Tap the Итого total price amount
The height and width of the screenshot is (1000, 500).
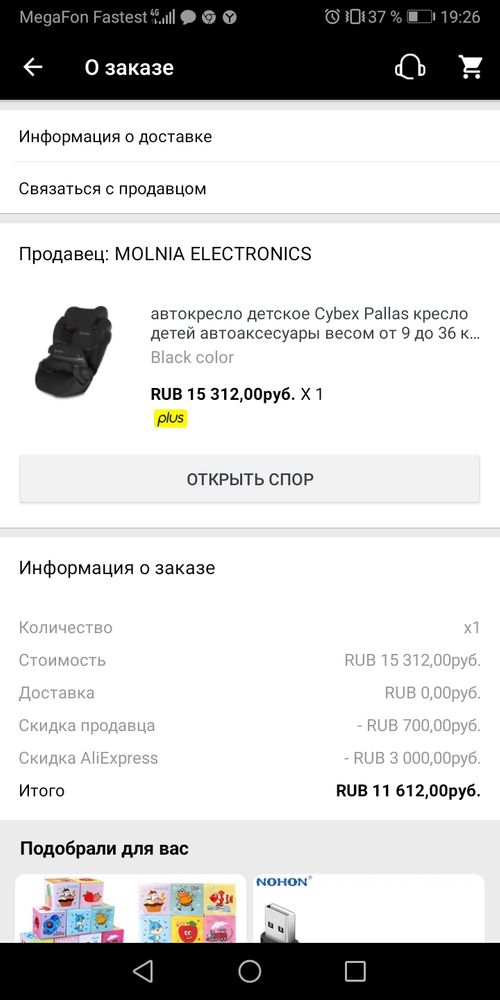[x=408, y=791]
